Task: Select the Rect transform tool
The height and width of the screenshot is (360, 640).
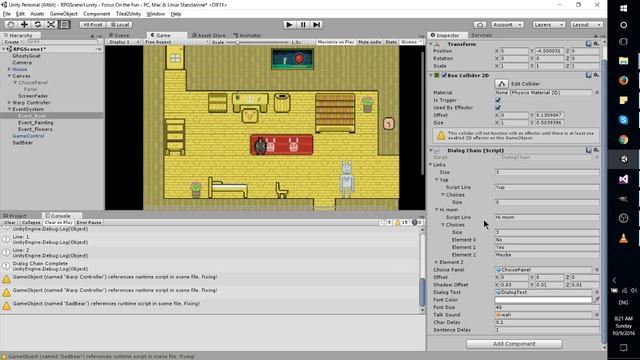Action: coord(64,24)
